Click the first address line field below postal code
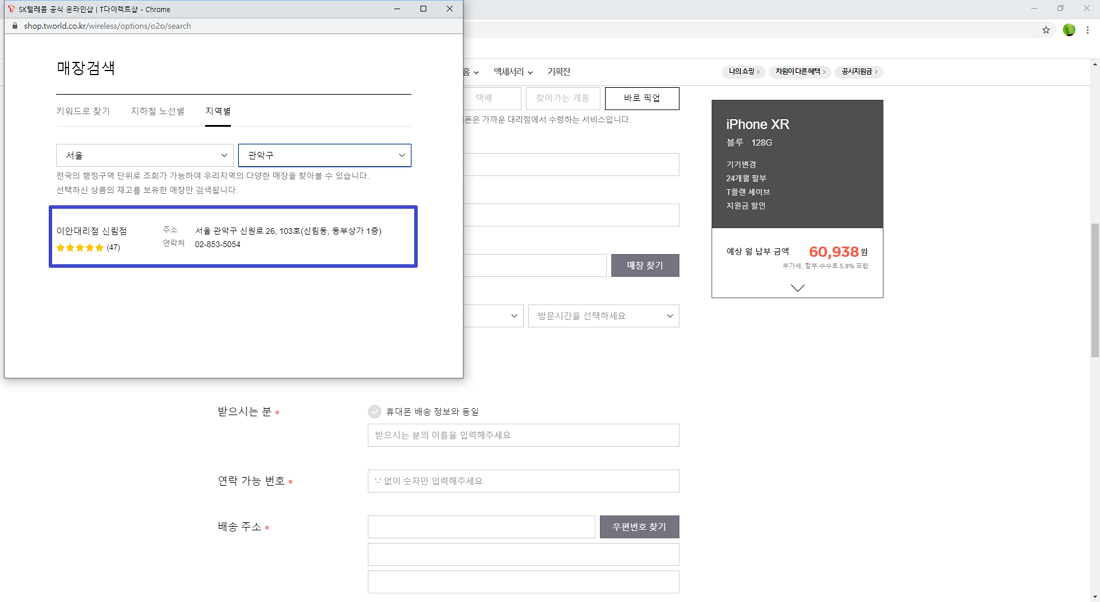Image resolution: width=1100 pixels, height=602 pixels. click(523, 554)
